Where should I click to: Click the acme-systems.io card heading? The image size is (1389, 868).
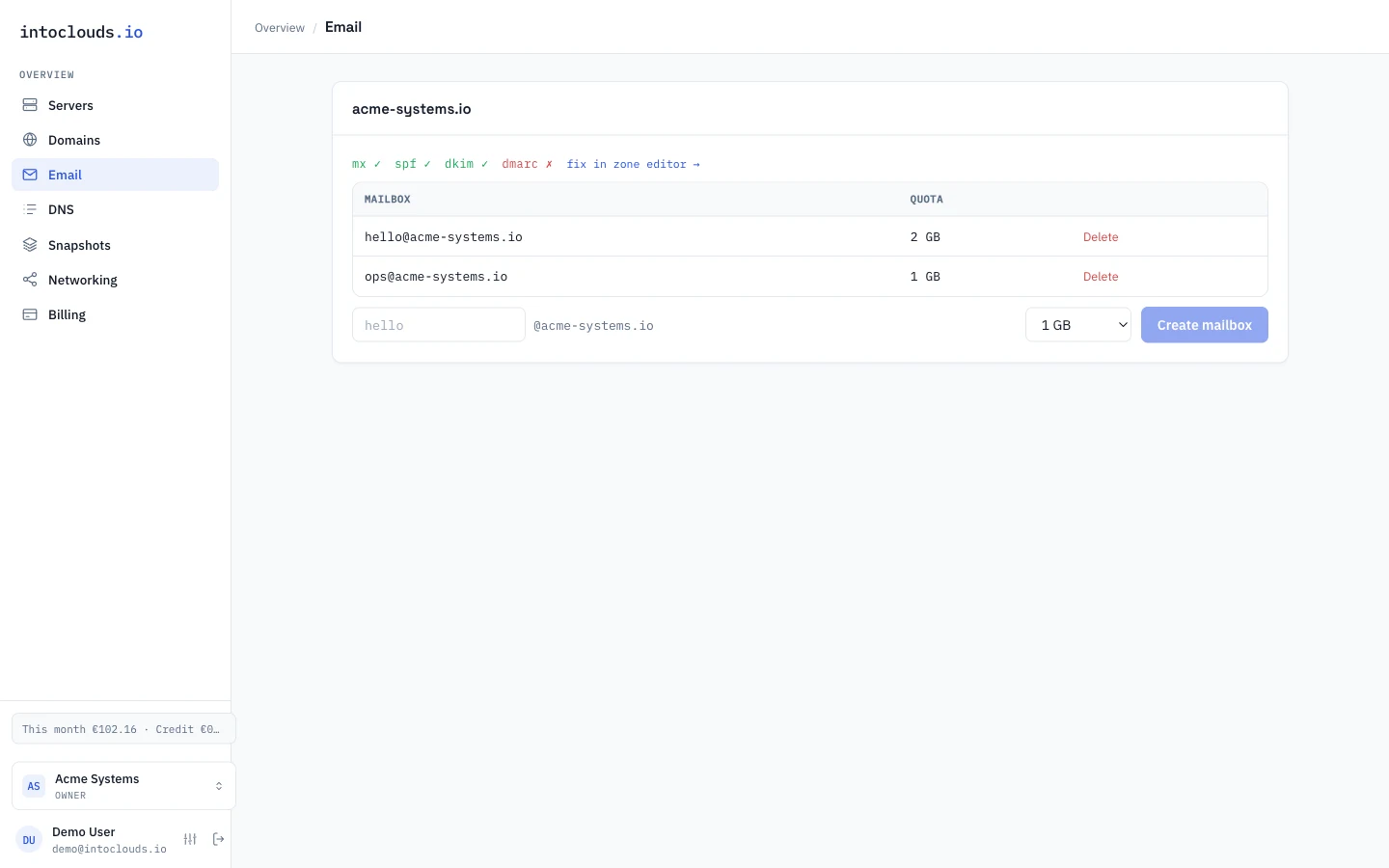click(x=412, y=109)
